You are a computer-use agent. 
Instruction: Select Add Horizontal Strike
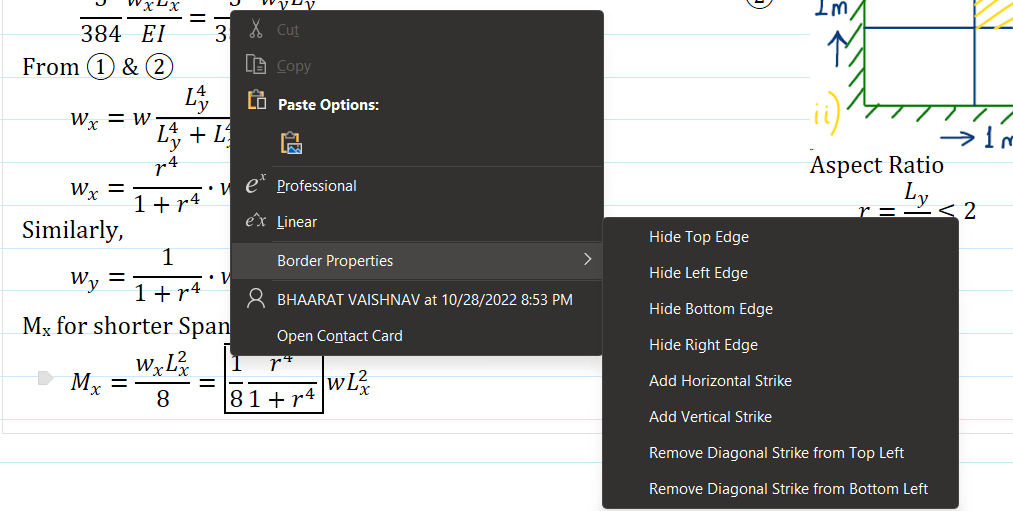[x=780, y=381]
